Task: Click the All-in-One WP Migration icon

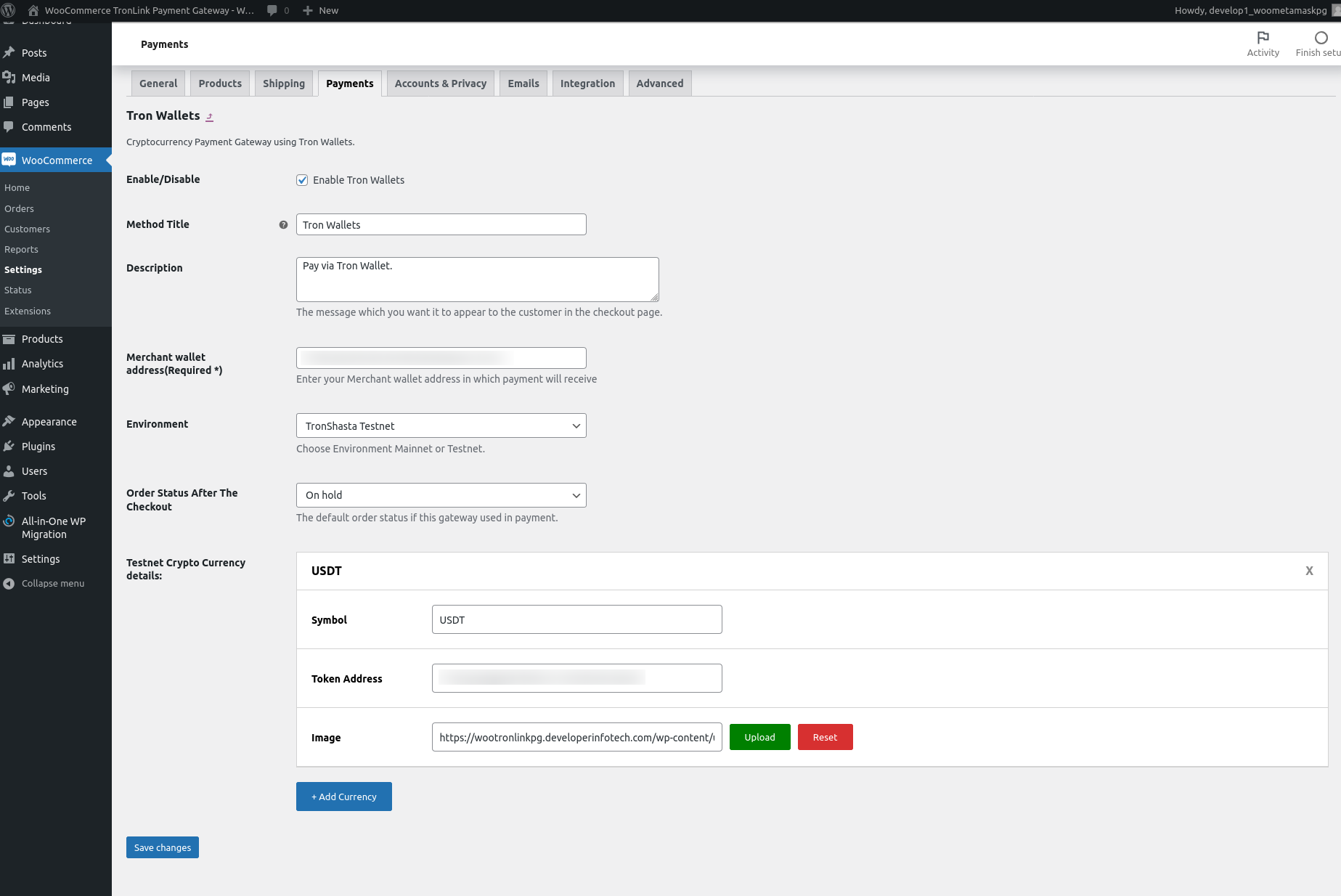Action: point(9,521)
